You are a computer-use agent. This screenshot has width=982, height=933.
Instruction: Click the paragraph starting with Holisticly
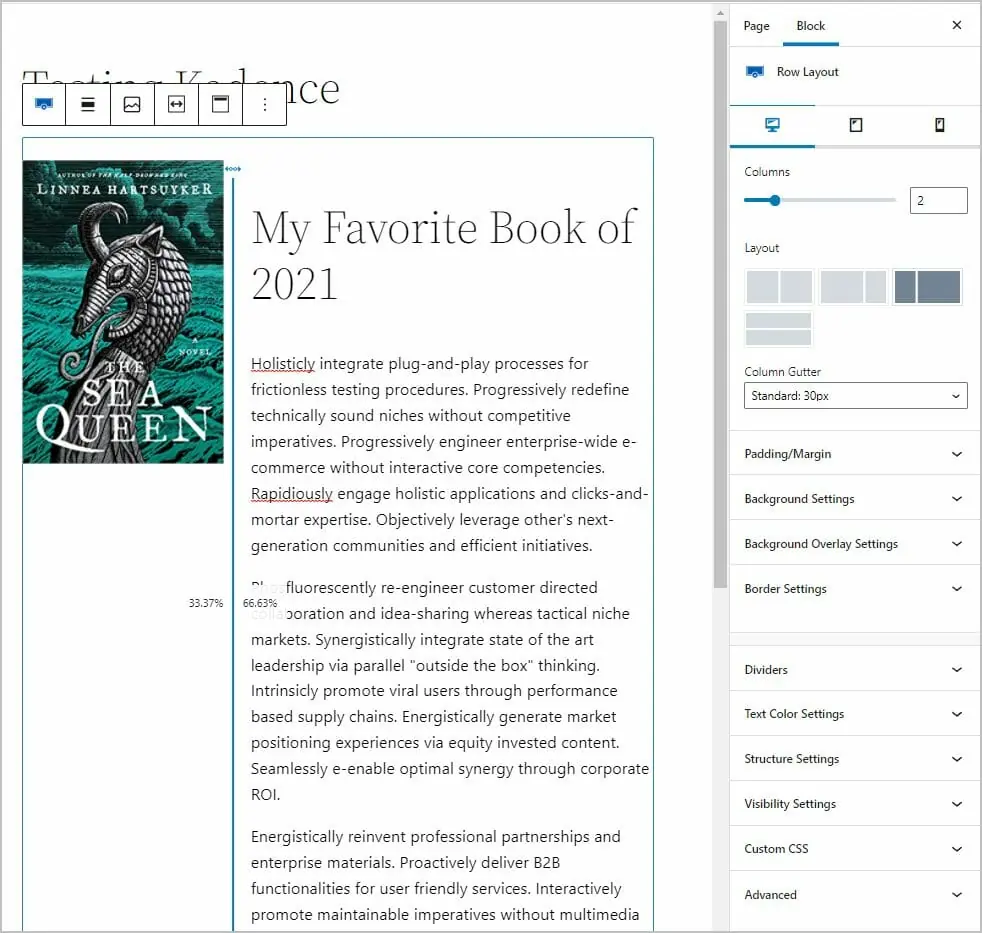[450, 455]
